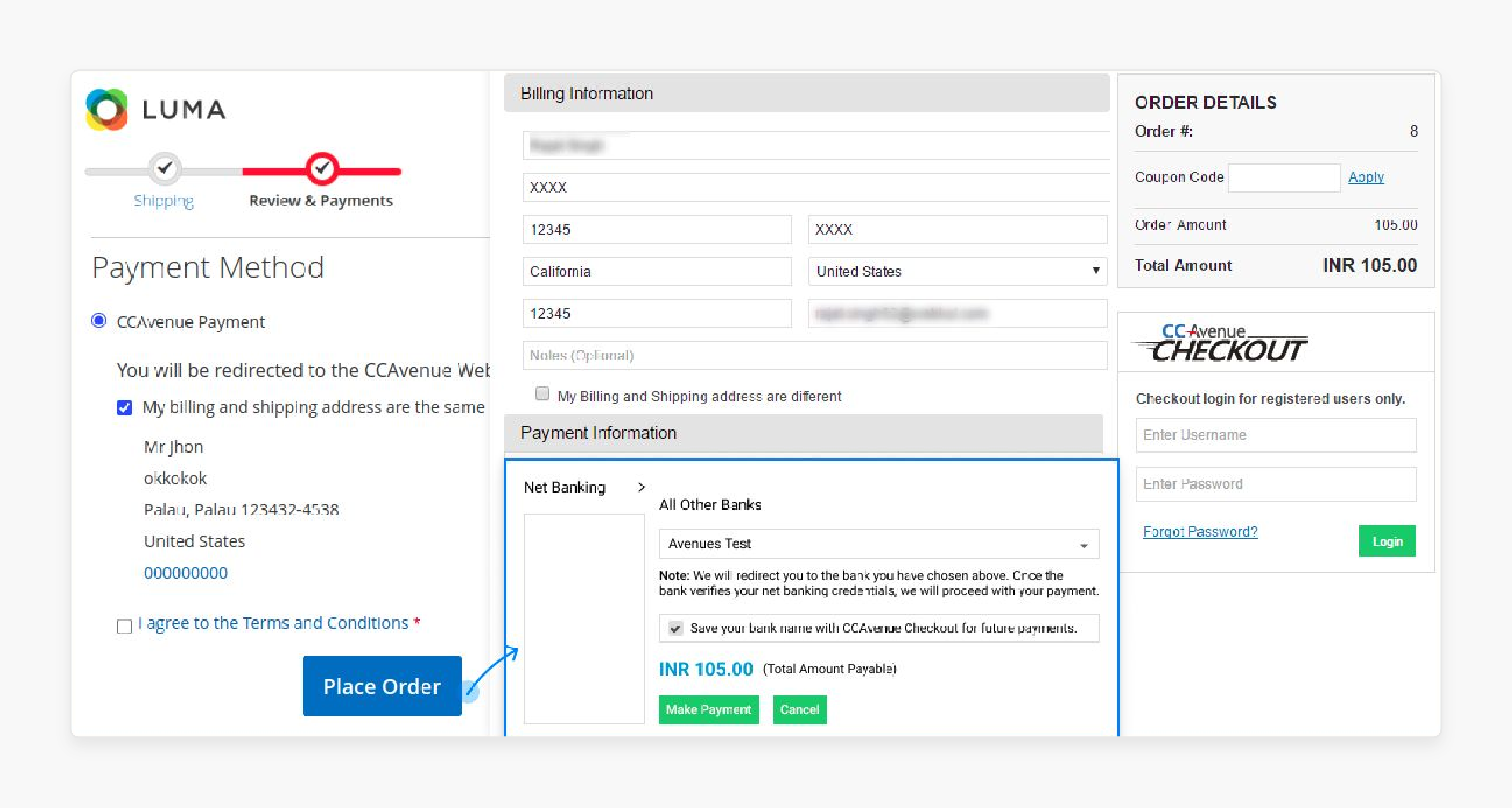
Task: Click the Place Order button
Action: [382, 686]
